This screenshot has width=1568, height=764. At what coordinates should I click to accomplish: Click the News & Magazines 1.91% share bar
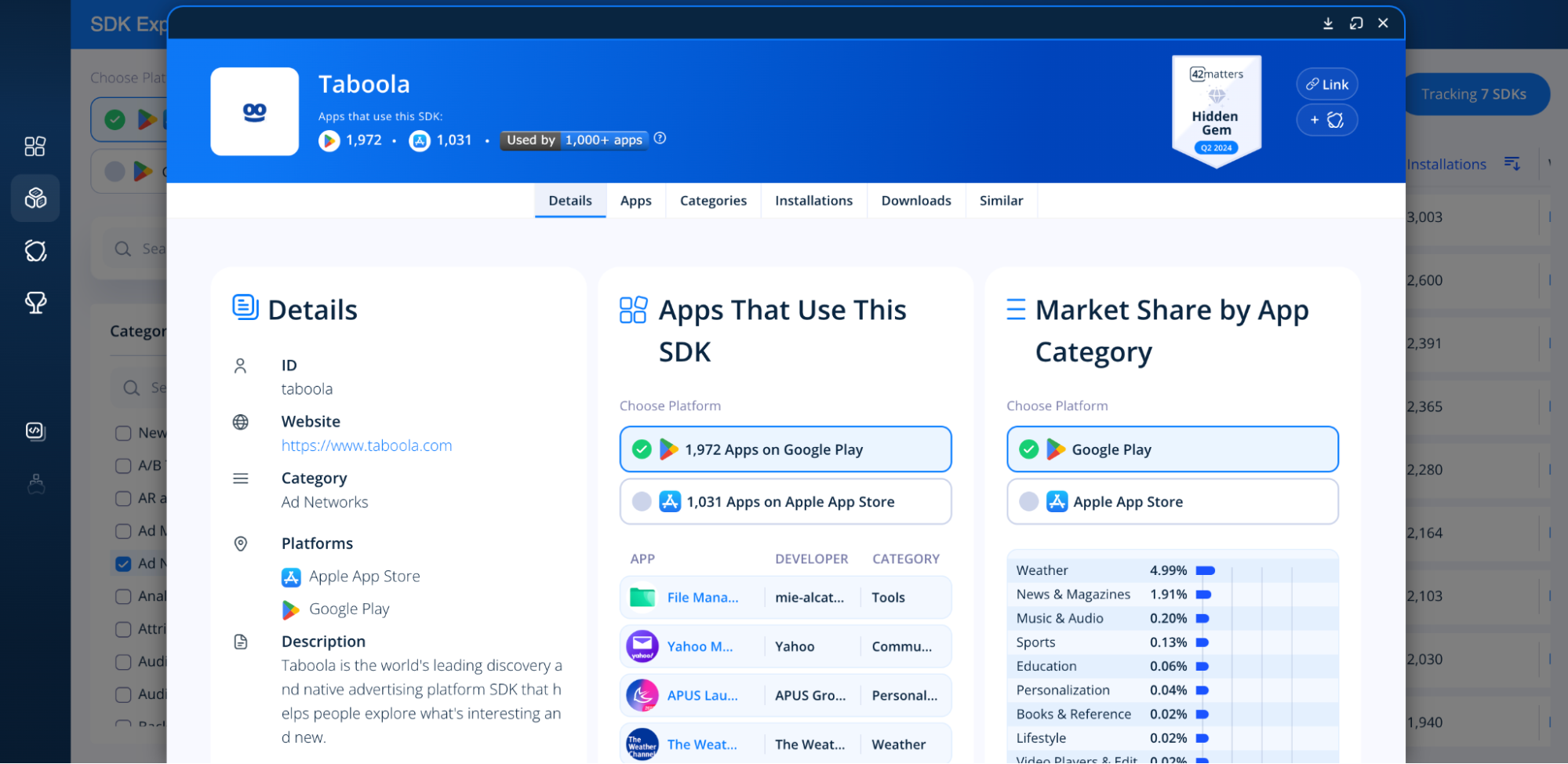(1203, 595)
